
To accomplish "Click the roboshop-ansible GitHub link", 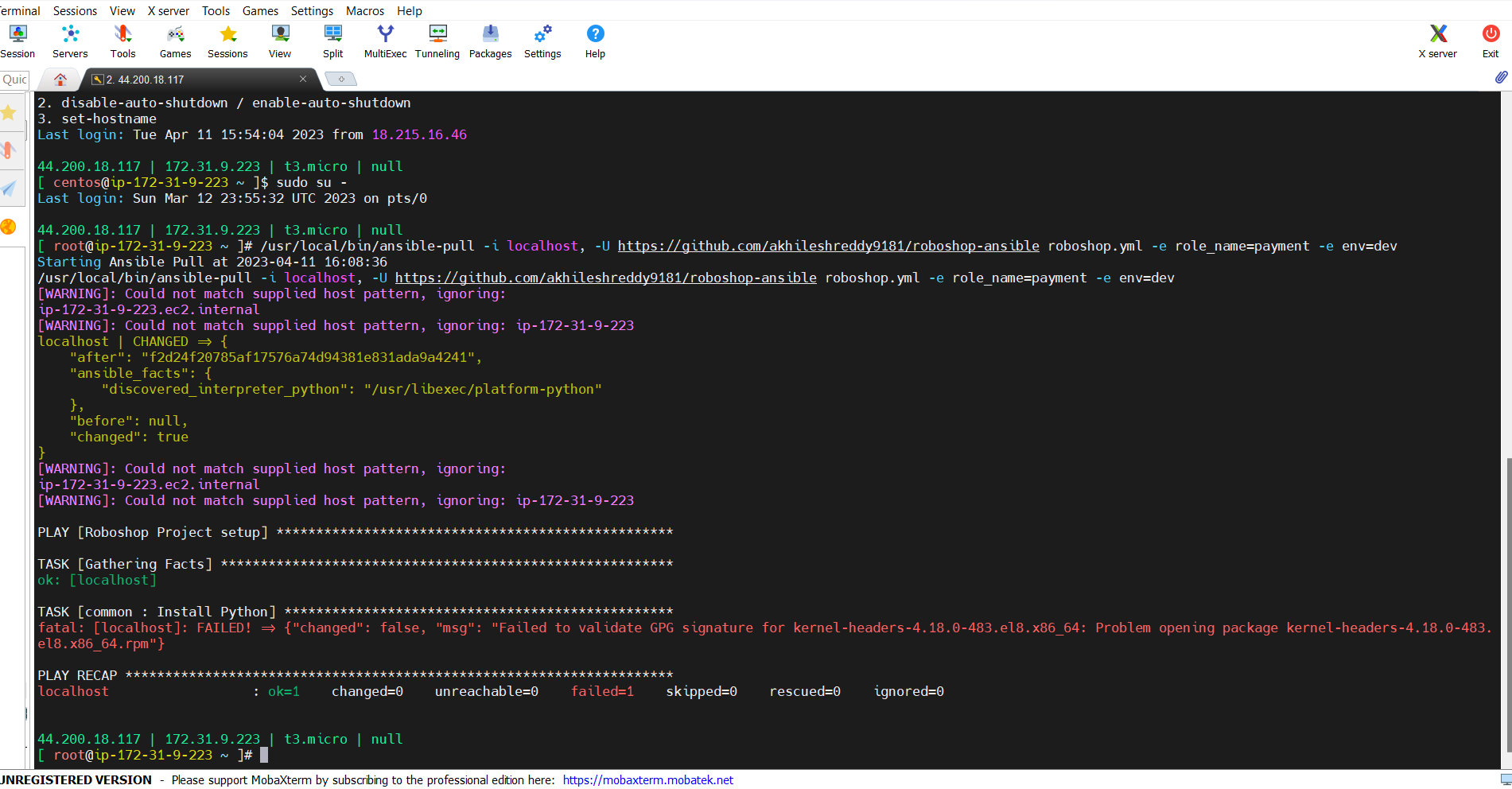I will point(828,246).
